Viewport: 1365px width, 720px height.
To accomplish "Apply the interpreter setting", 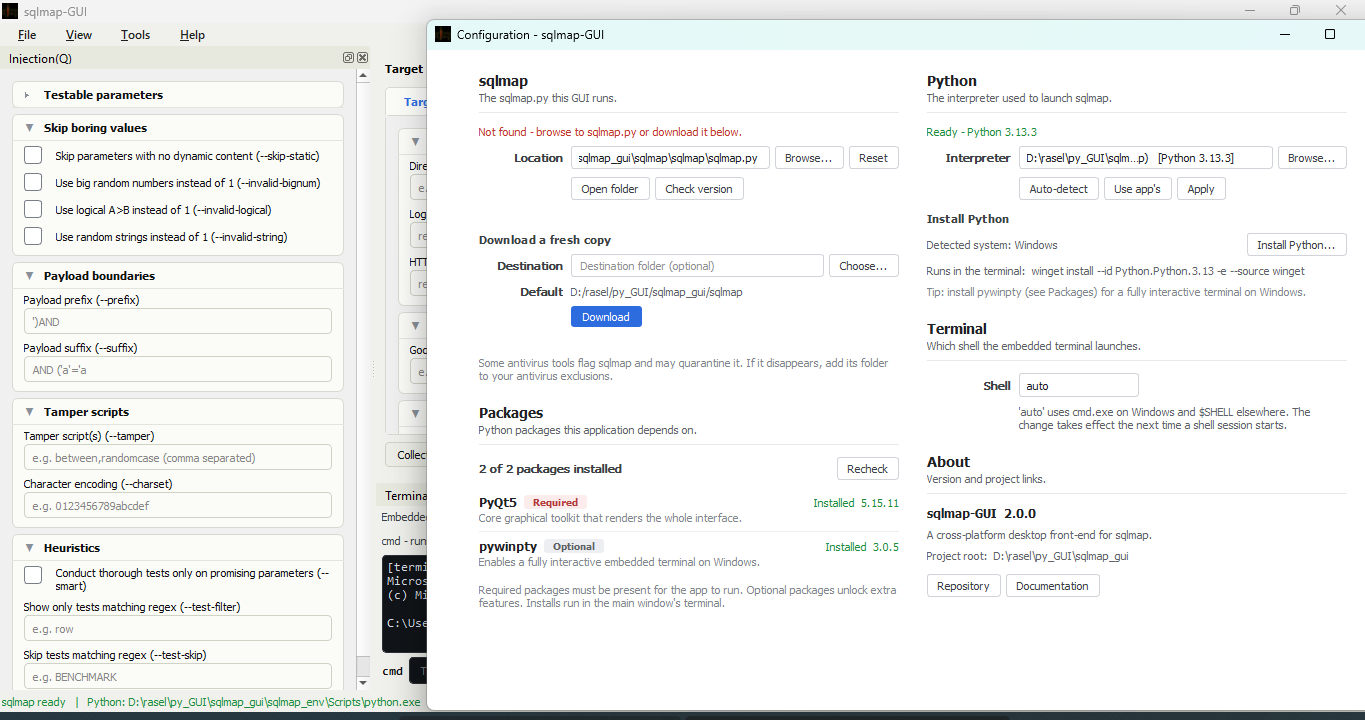I will pos(1201,189).
